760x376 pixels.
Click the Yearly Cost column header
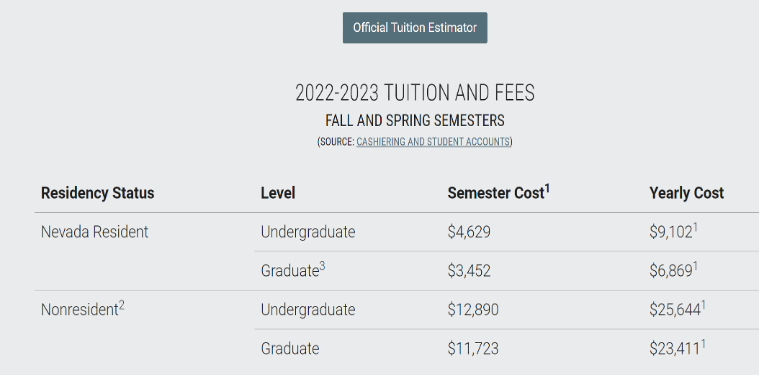pyautogui.click(x=686, y=193)
